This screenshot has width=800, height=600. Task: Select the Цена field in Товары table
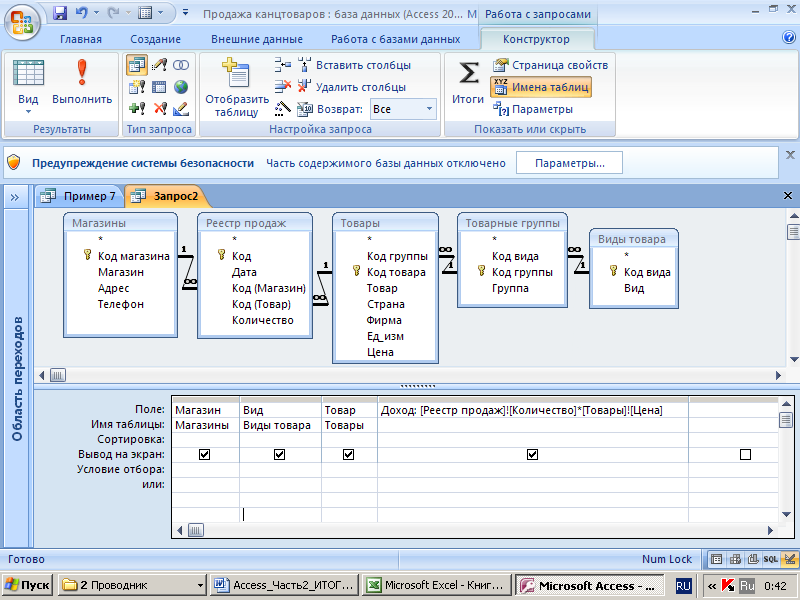pyautogui.click(x=380, y=352)
